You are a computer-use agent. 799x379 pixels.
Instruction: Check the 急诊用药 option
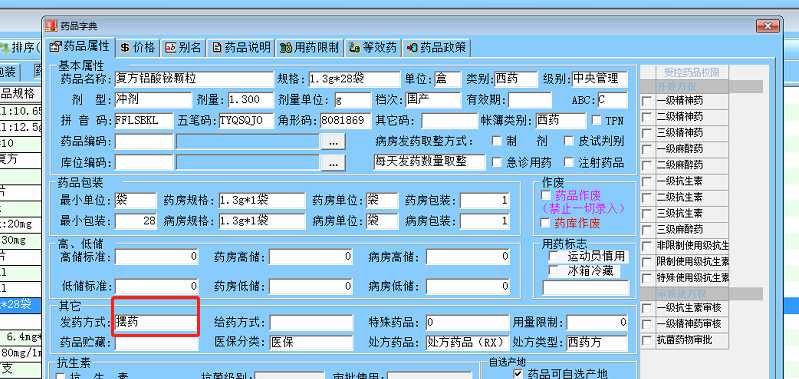pos(496,163)
